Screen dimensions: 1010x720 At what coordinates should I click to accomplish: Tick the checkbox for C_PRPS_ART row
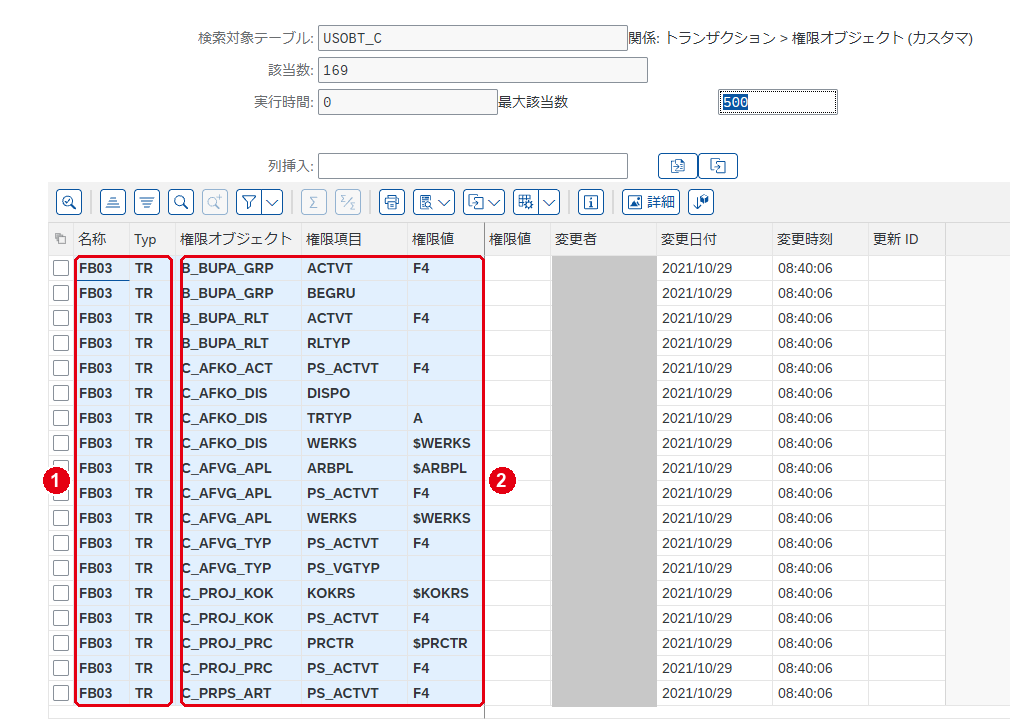[x=61, y=693]
